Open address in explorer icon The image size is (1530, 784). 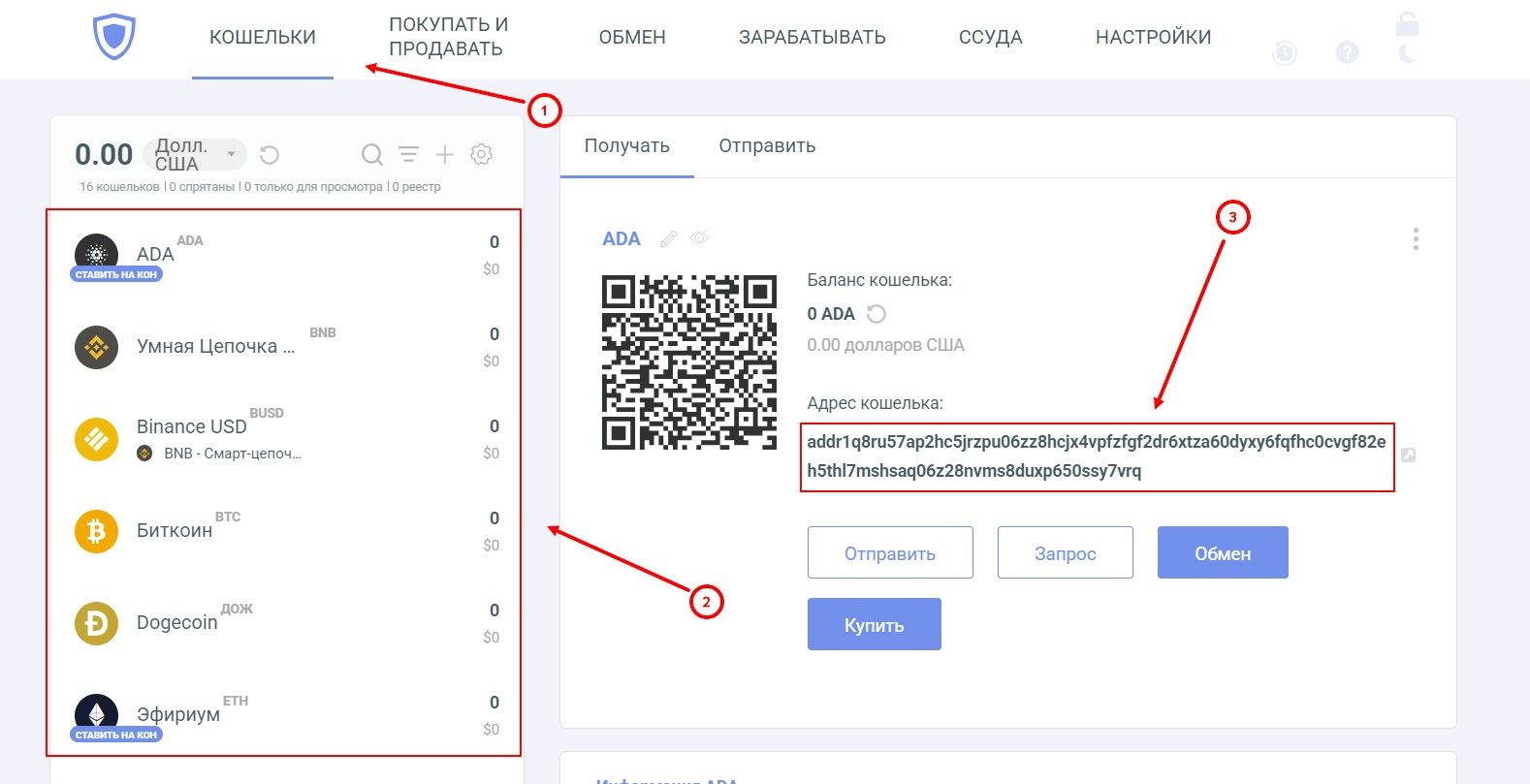pos(1409,455)
